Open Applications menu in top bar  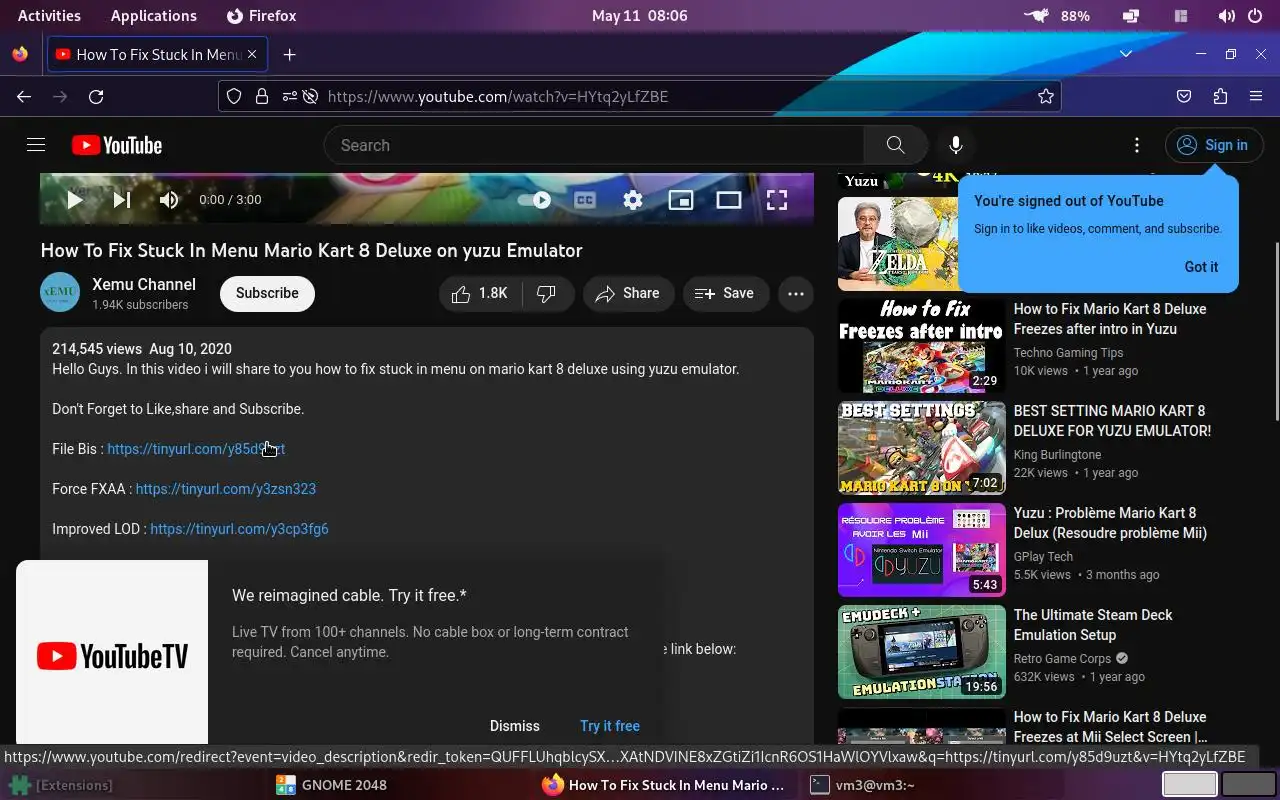point(154,16)
